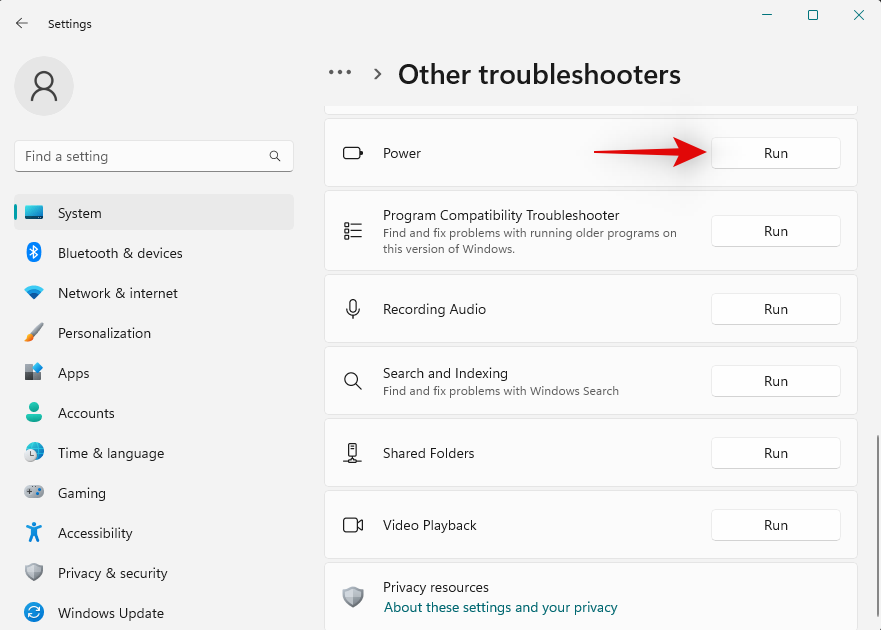Viewport: 881px width, 630px height.
Task: Click the Video Playback camera icon
Action: [x=353, y=525]
